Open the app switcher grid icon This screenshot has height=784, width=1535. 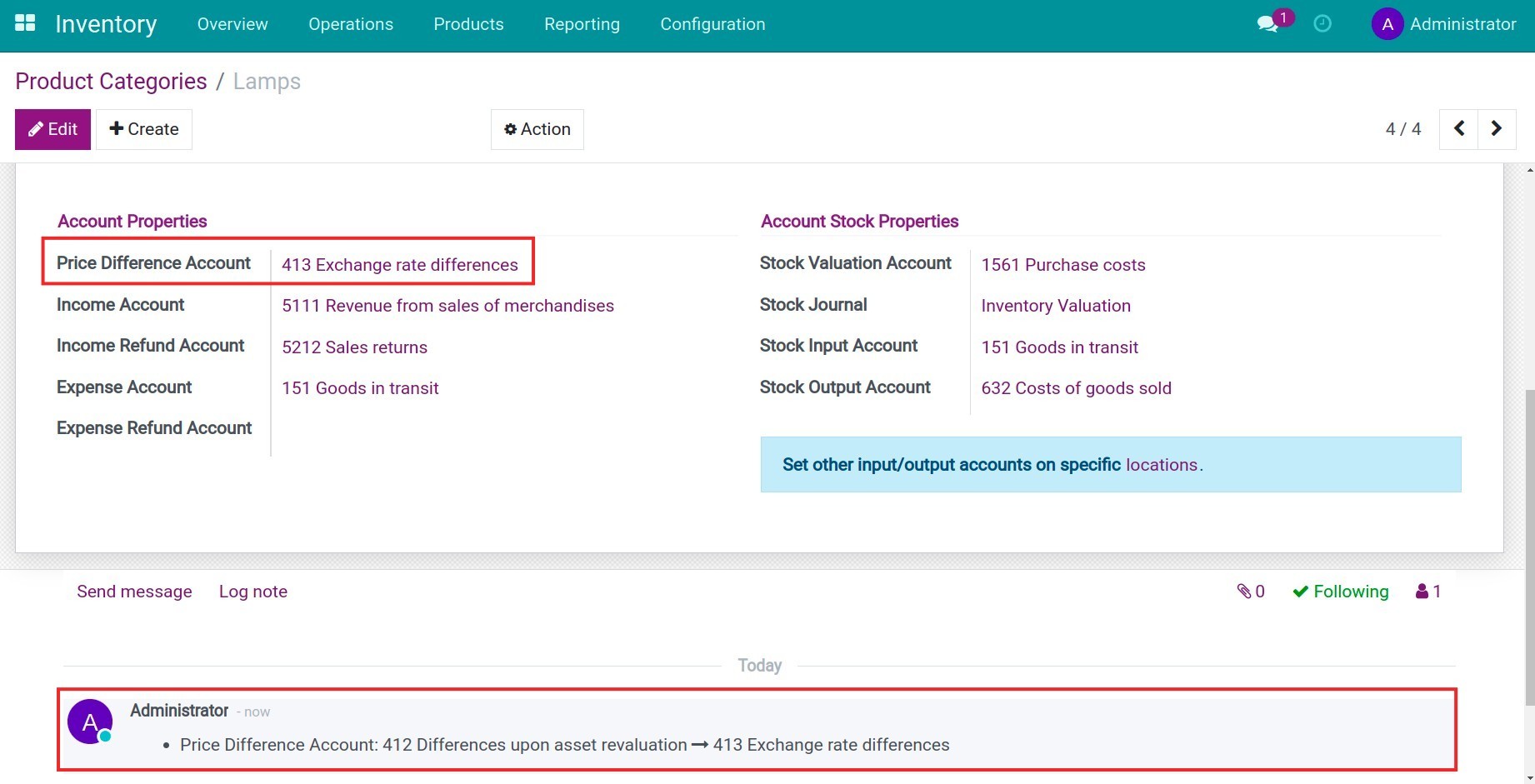click(x=24, y=22)
